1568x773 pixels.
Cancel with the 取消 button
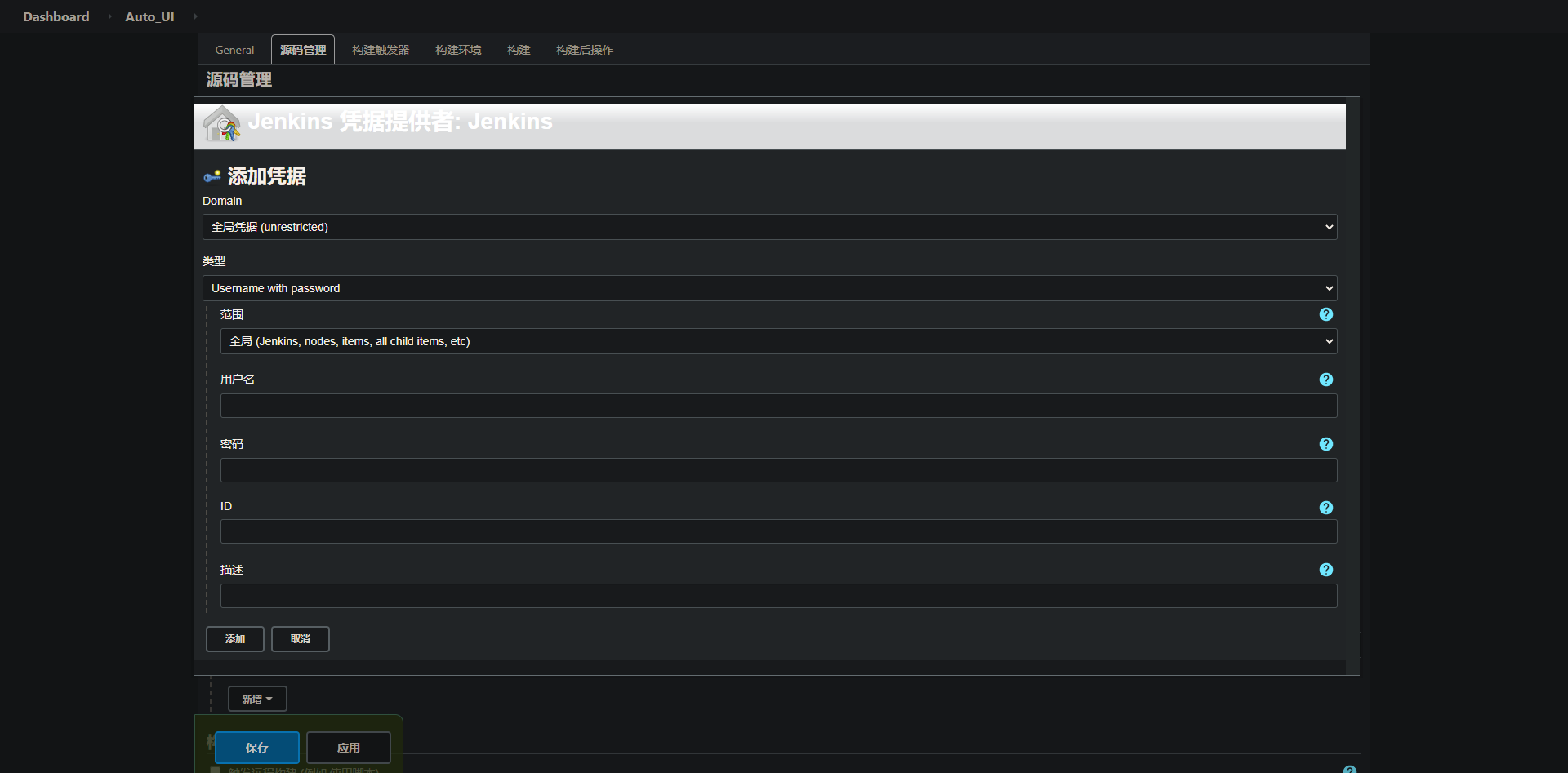(301, 639)
